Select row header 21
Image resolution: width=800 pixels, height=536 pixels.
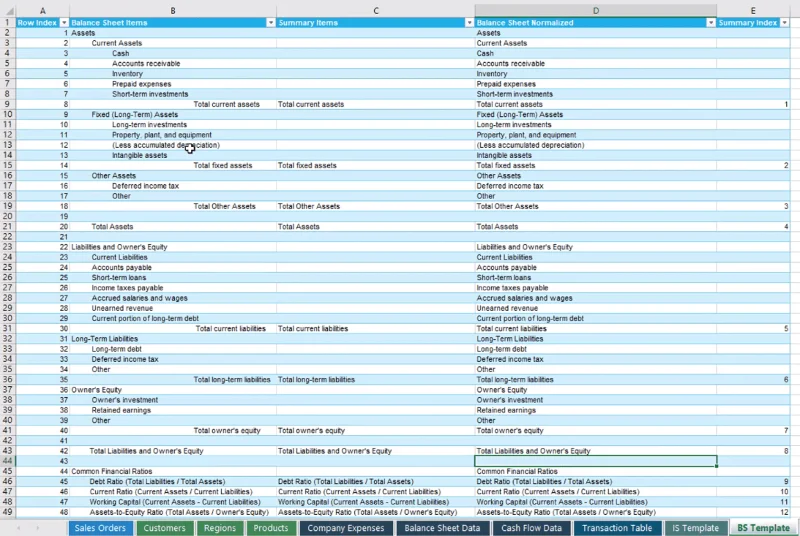8,226
